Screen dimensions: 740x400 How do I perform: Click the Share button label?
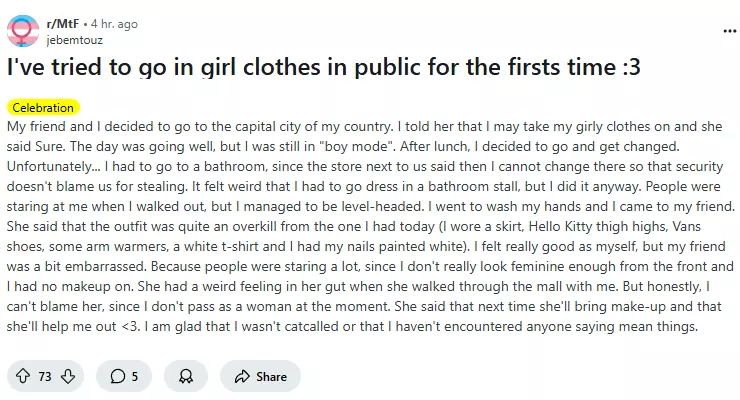271,376
